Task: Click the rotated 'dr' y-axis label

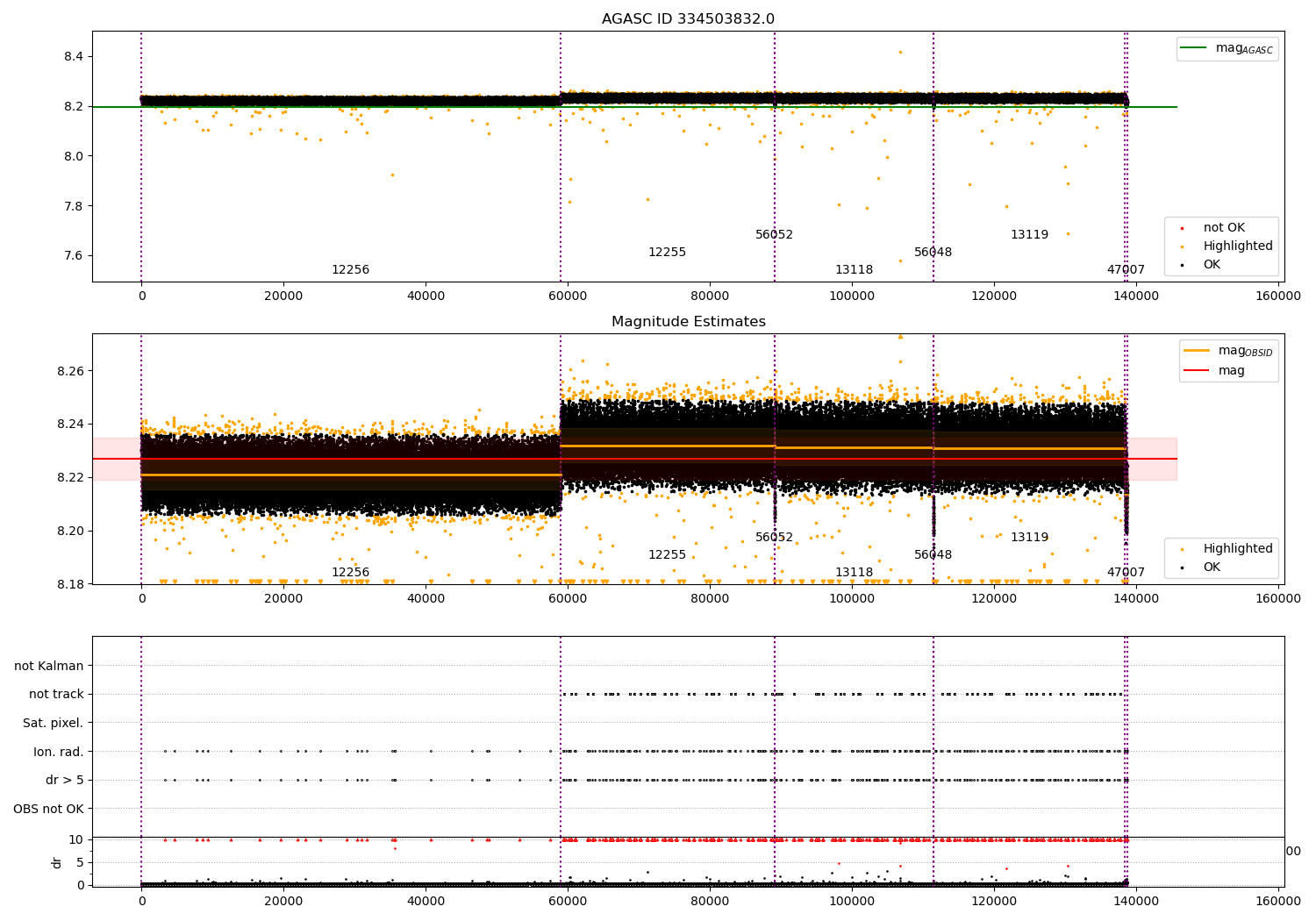Action: [57, 862]
